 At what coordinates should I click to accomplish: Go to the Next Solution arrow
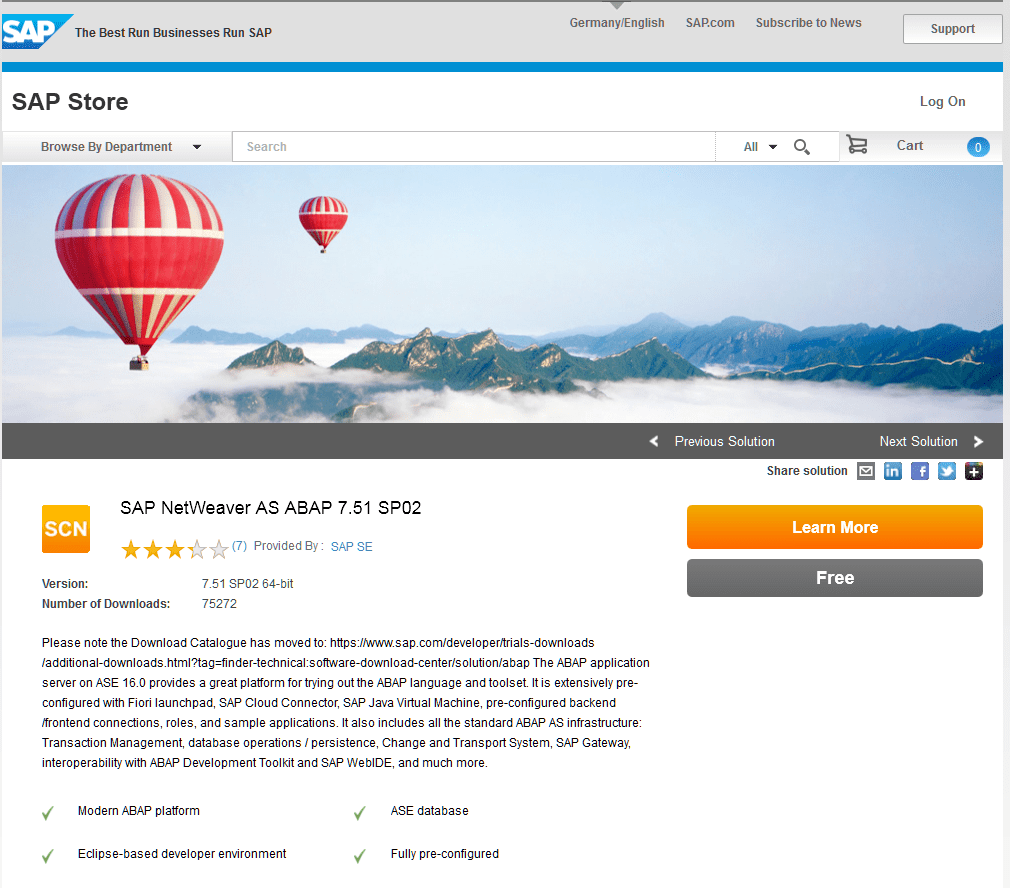[978, 441]
